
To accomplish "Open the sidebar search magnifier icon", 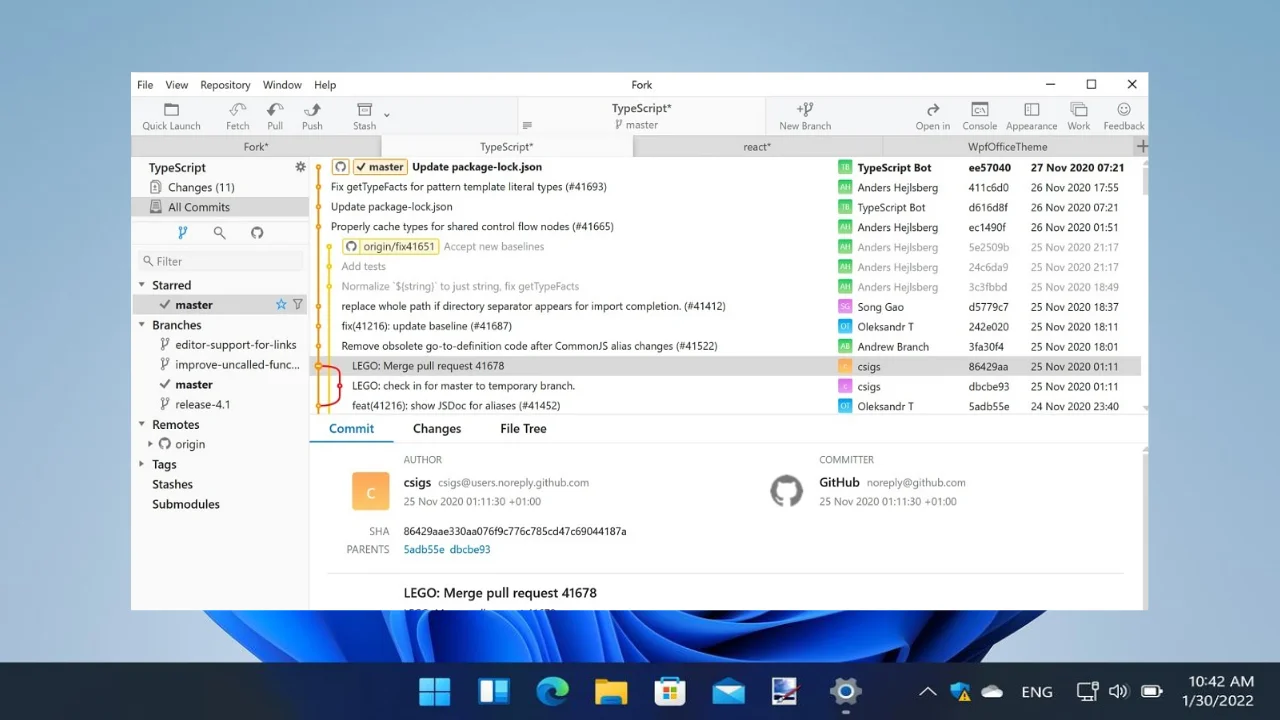I will (219, 232).
